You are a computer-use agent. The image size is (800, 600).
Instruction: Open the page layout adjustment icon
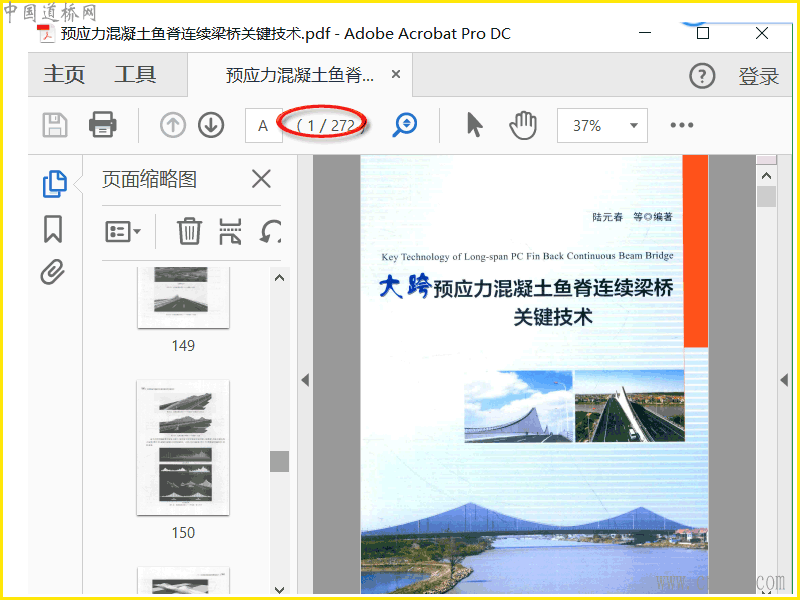pyautogui.click(x=230, y=232)
